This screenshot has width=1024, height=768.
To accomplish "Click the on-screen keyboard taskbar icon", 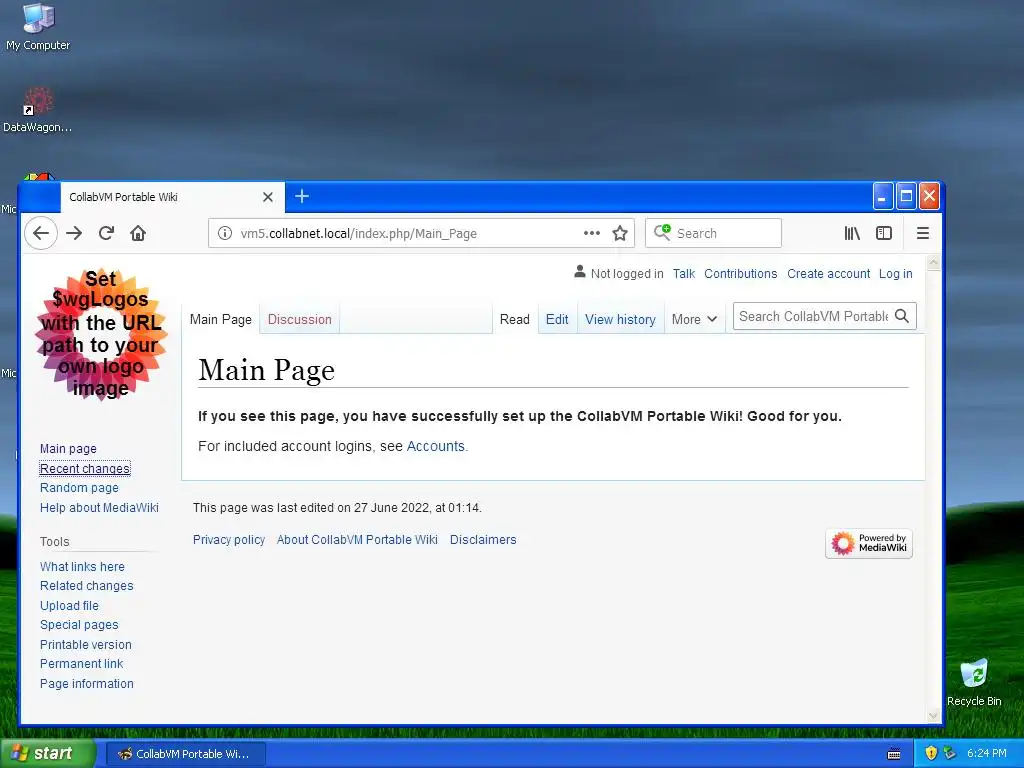I will (894, 754).
